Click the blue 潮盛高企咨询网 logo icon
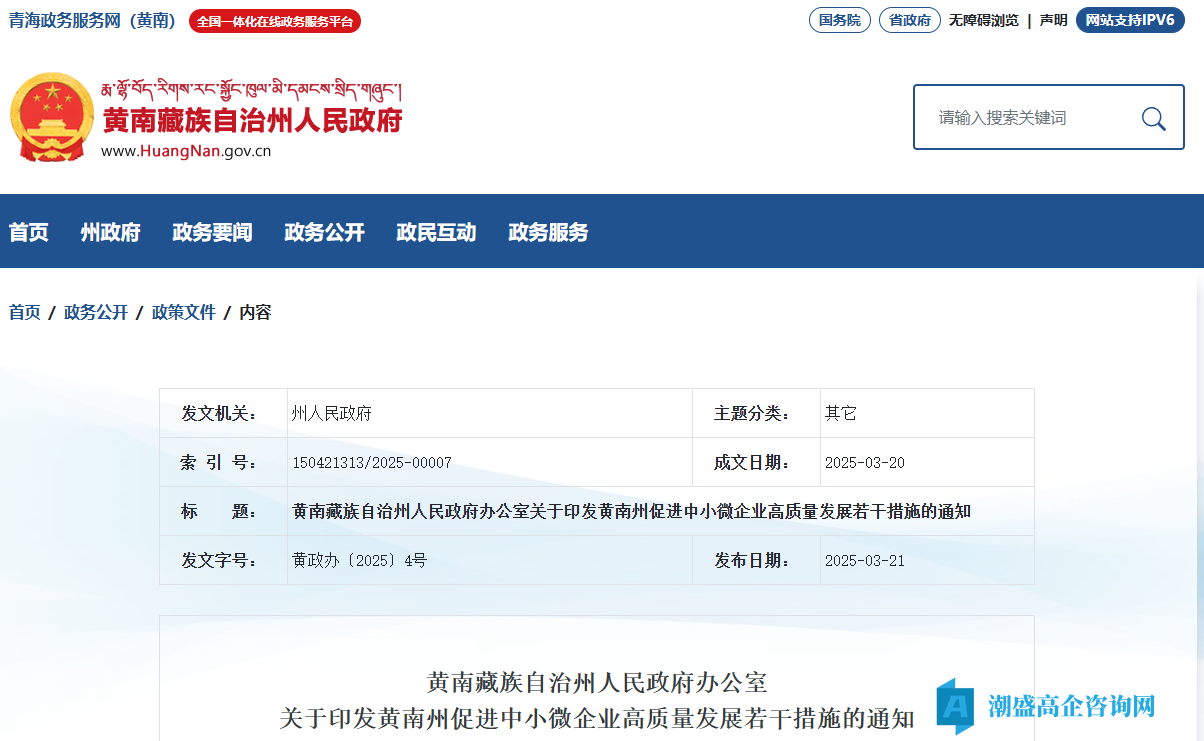1204x741 pixels. 955,706
